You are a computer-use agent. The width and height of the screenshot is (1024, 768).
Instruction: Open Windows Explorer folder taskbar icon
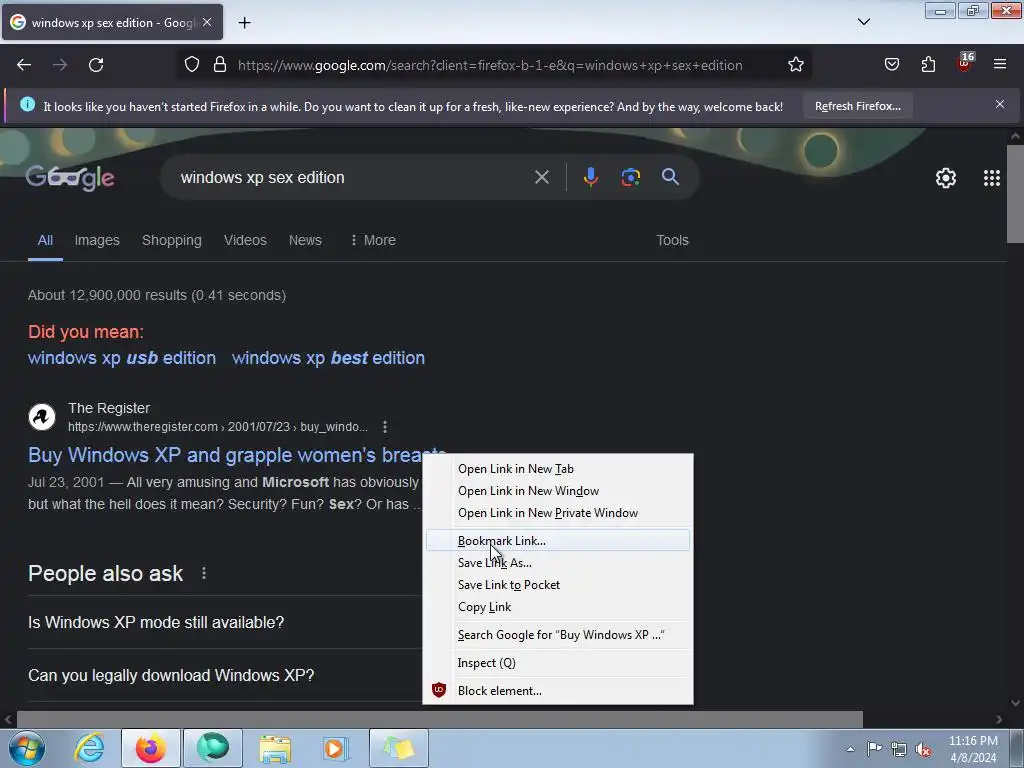(275, 748)
